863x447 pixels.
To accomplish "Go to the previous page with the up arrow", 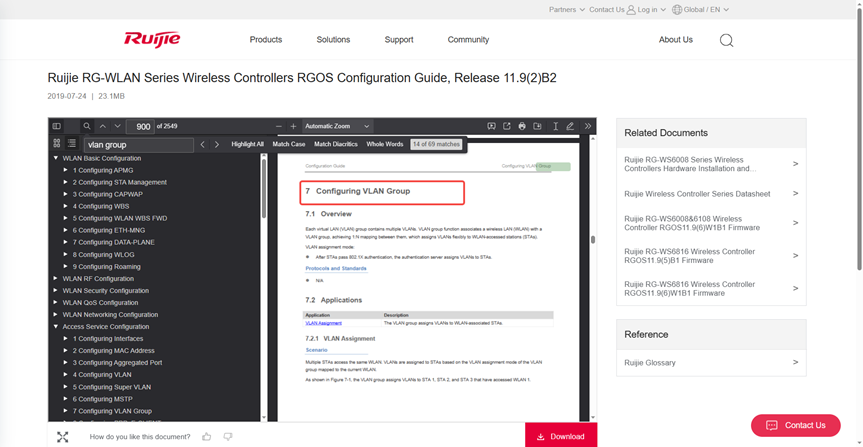I will pos(103,126).
